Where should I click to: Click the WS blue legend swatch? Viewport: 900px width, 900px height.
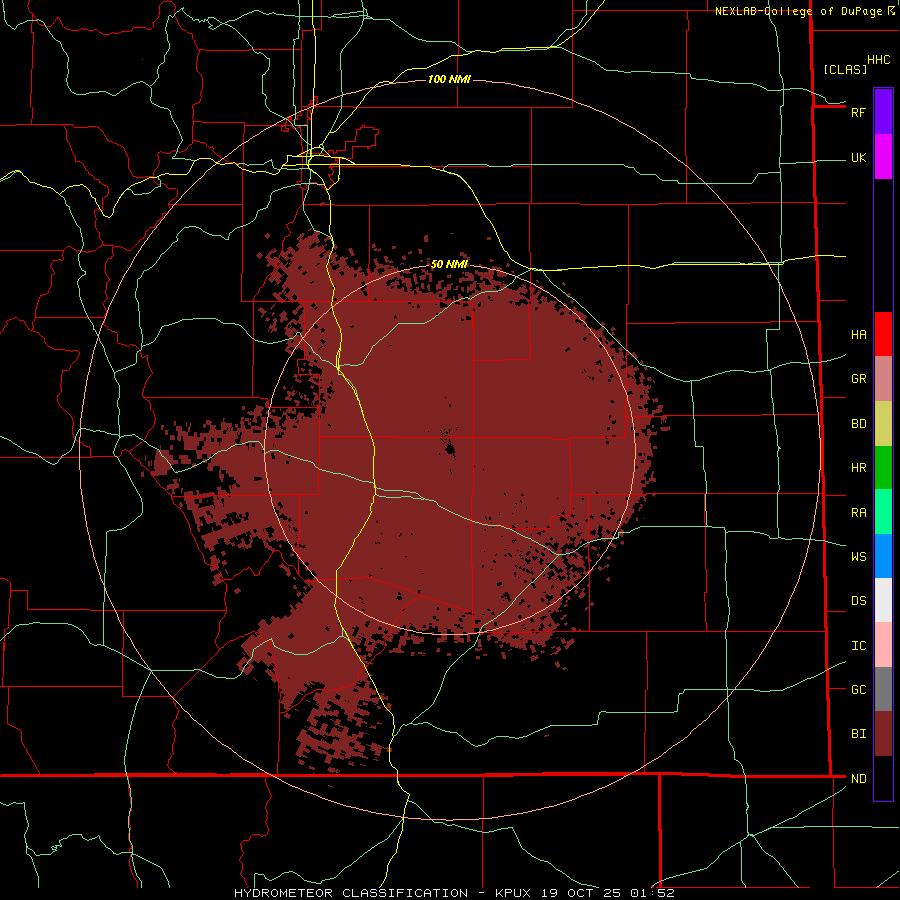click(x=883, y=556)
